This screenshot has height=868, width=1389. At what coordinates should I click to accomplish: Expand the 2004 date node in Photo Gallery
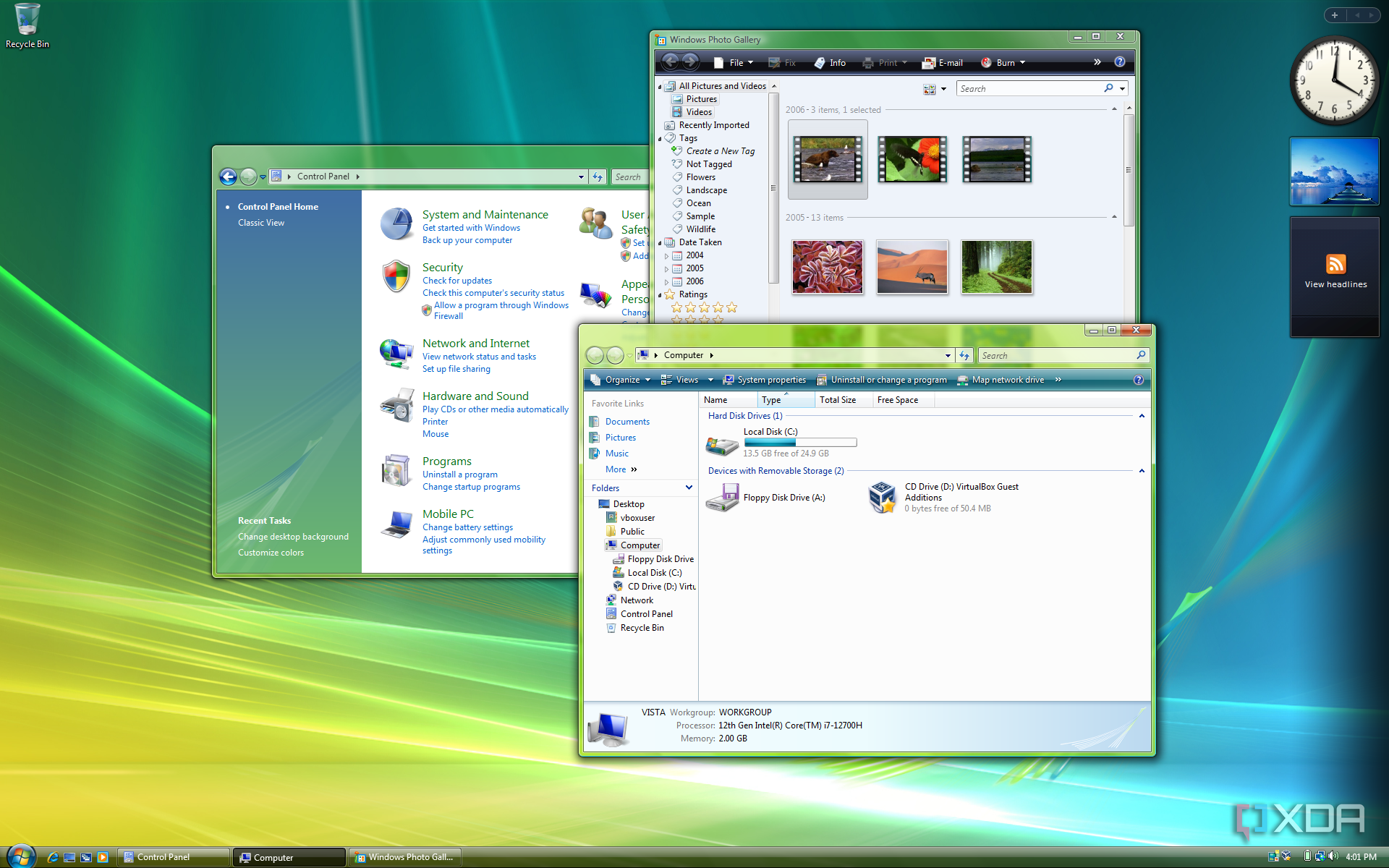pyautogui.click(x=666, y=255)
